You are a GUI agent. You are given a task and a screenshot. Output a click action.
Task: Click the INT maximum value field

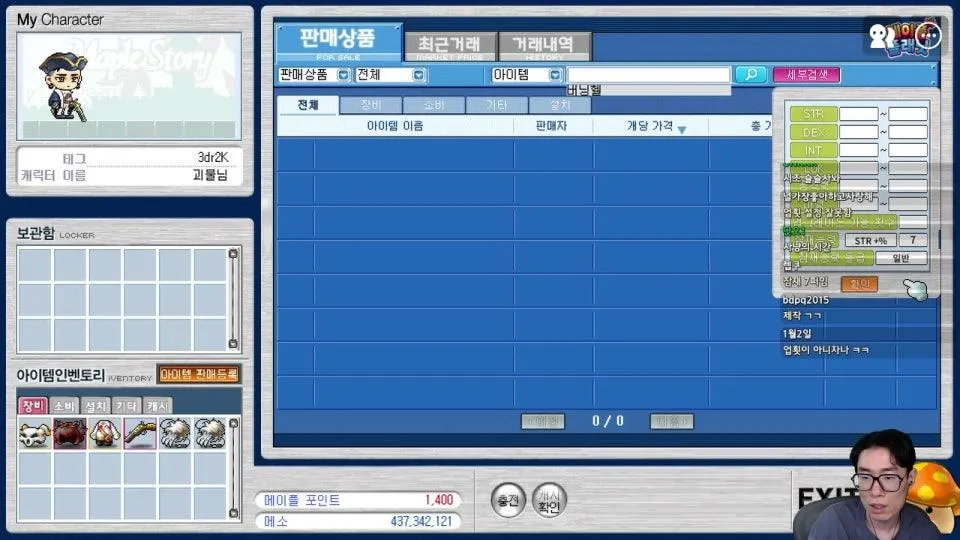[908, 150]
